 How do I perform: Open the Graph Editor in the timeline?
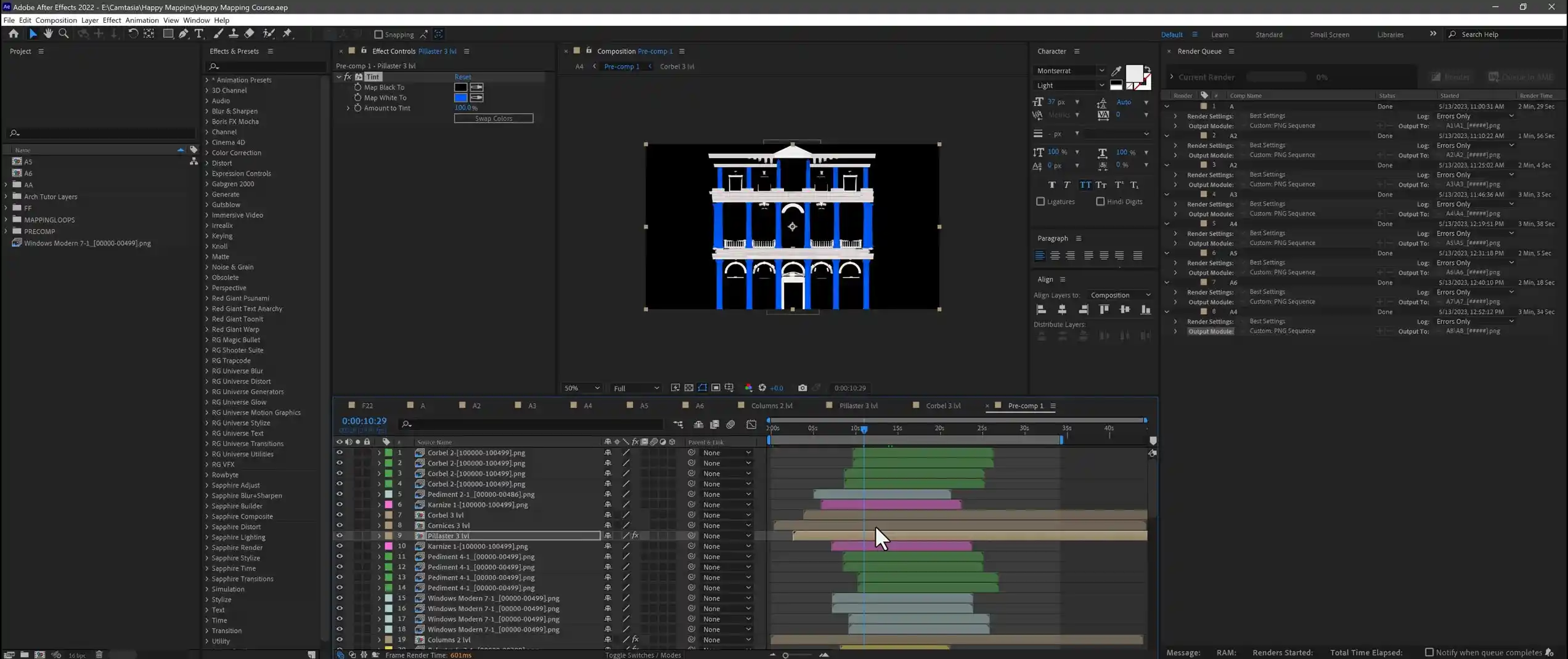(x=751, y=424)
